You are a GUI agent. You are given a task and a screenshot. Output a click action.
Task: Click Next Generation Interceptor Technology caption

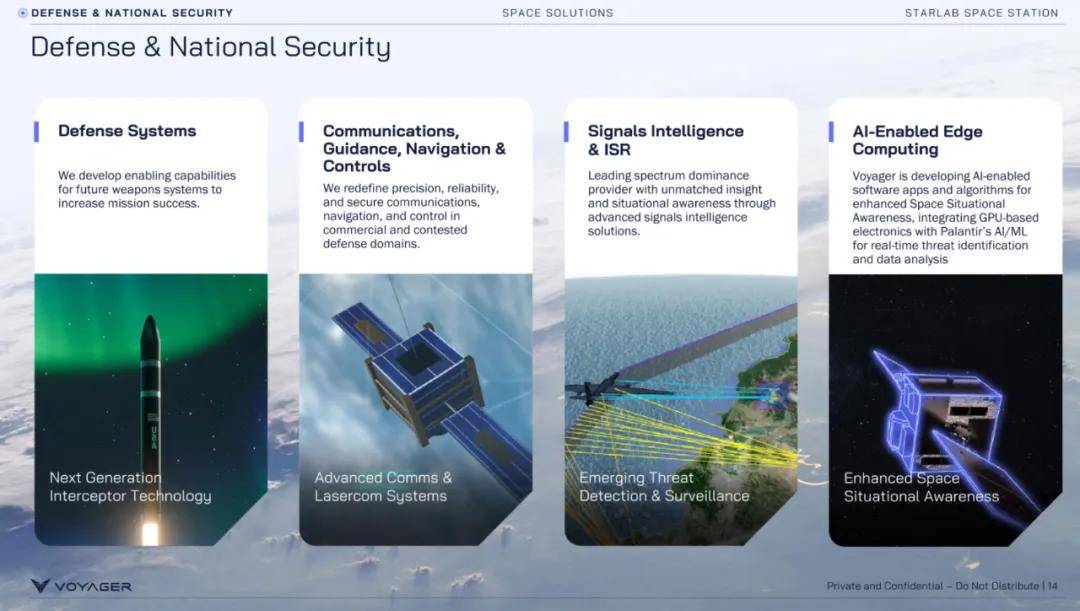tap(130, 487)
